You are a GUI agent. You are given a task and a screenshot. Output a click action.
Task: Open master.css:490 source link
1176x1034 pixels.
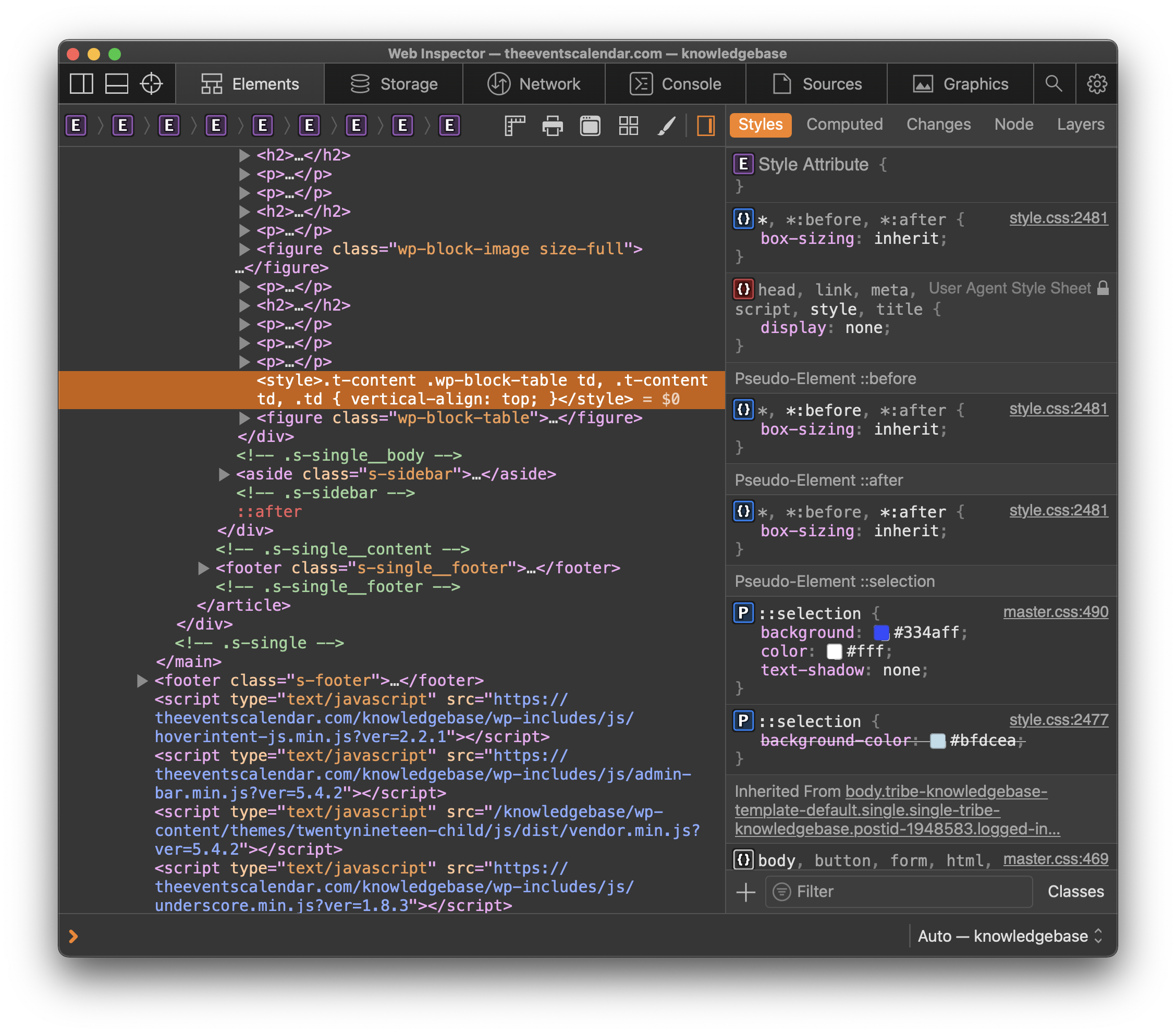click(1055, 612)
